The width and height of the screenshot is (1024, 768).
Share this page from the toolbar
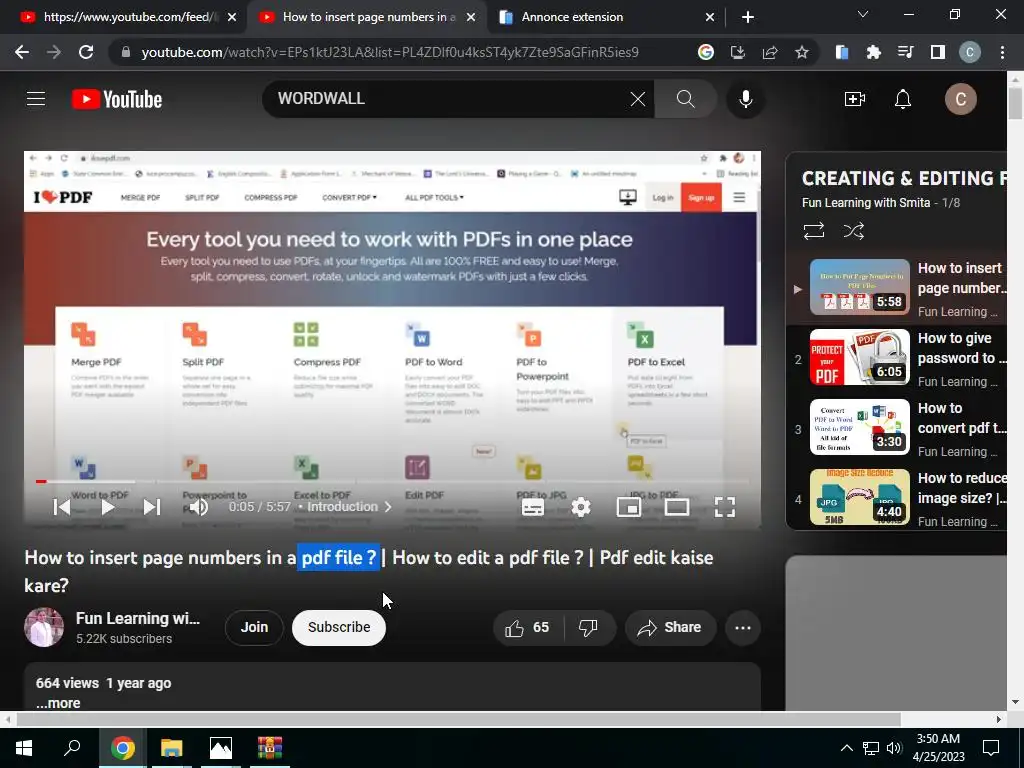(x=770, y=52)
